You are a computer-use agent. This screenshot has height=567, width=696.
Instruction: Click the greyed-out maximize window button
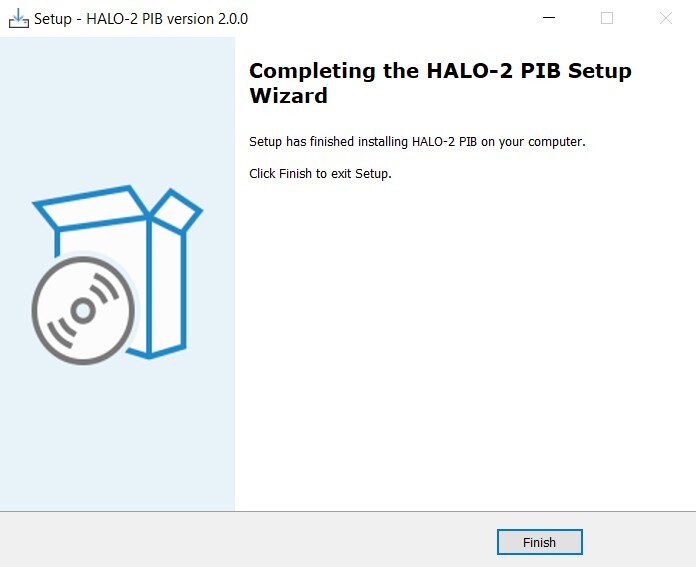[x=607, y=18]
